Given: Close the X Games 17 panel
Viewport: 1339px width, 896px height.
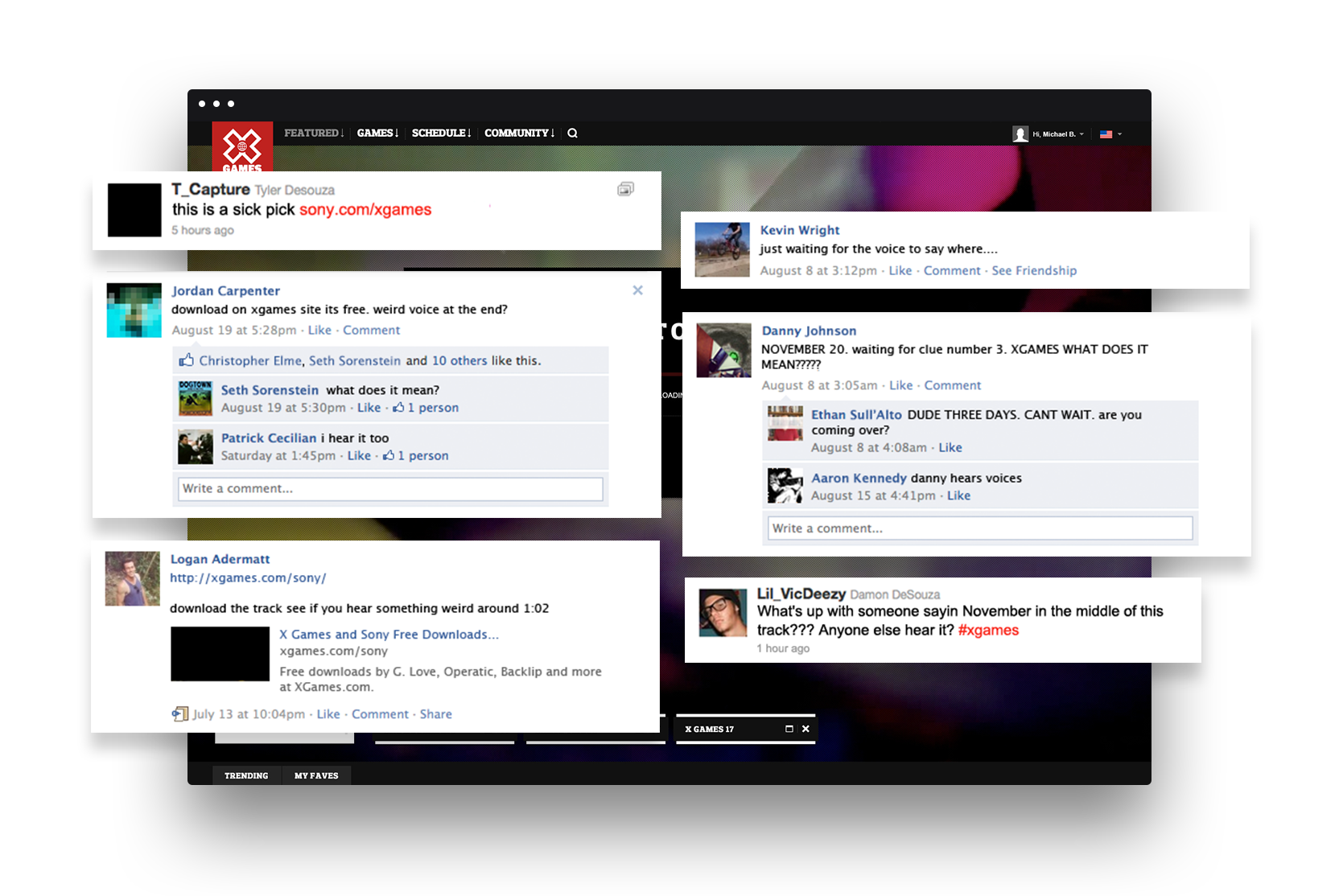Looking at the screenshot, I should [805, 729].
